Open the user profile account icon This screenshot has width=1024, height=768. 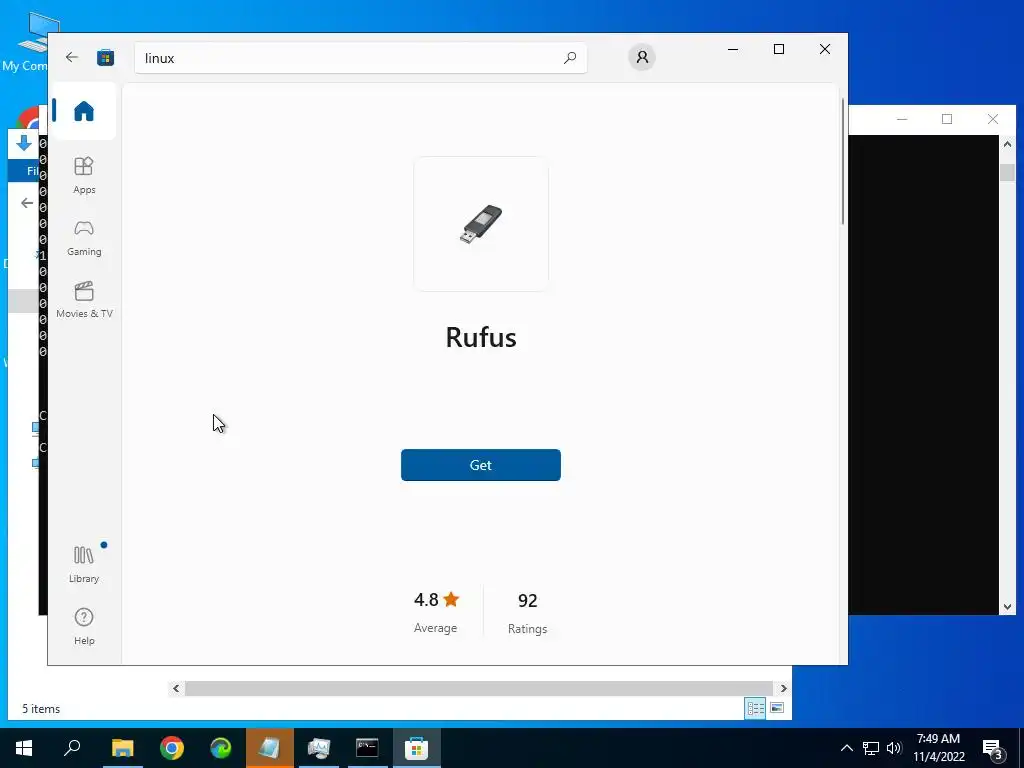[x=642, y=57]
